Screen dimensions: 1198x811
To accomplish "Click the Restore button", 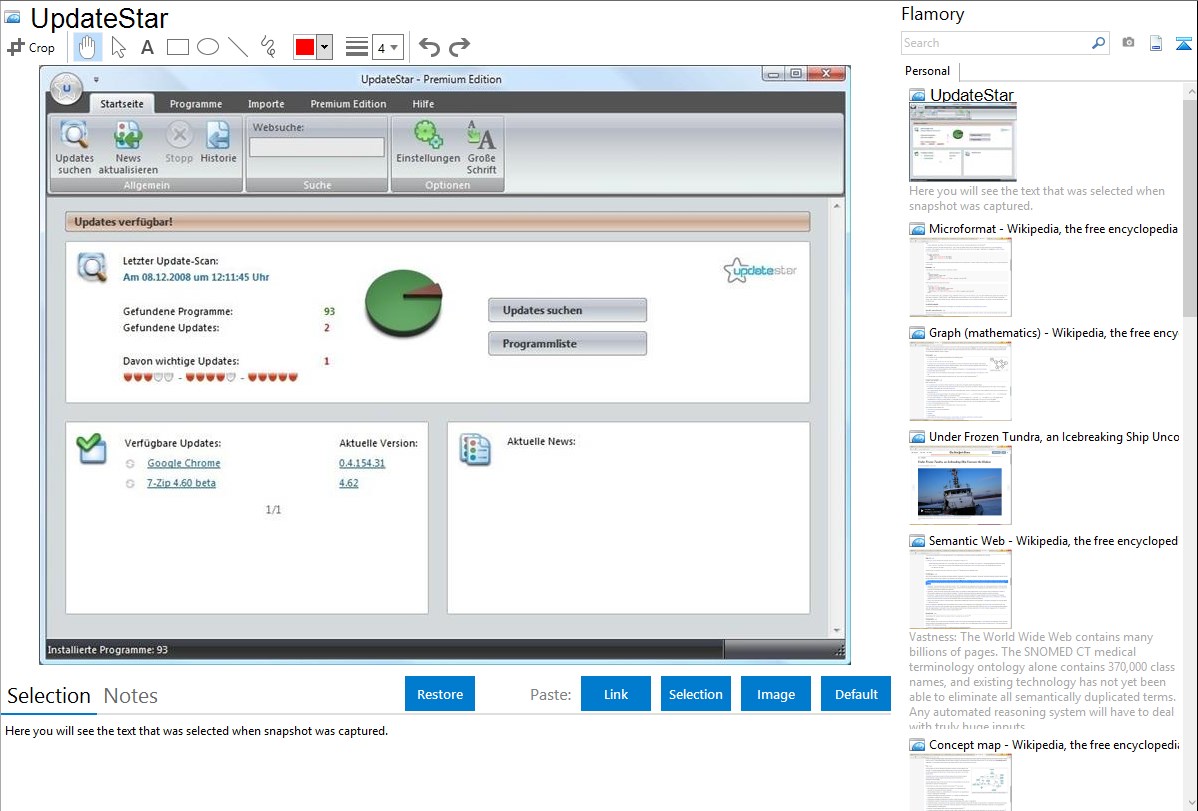I will pyautogui.click(x=440, y=694).
